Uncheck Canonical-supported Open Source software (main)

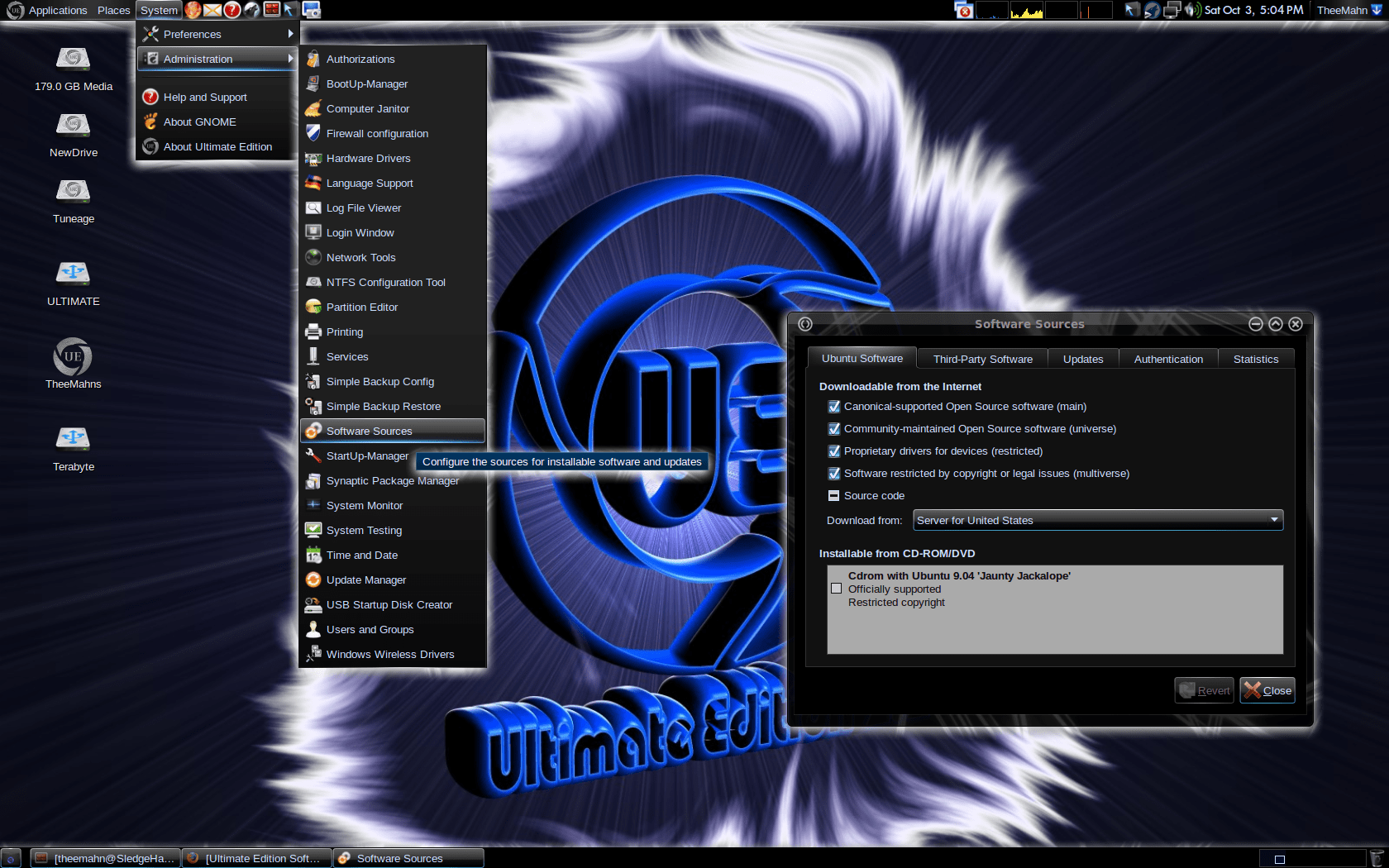click(x=834, y=407)
